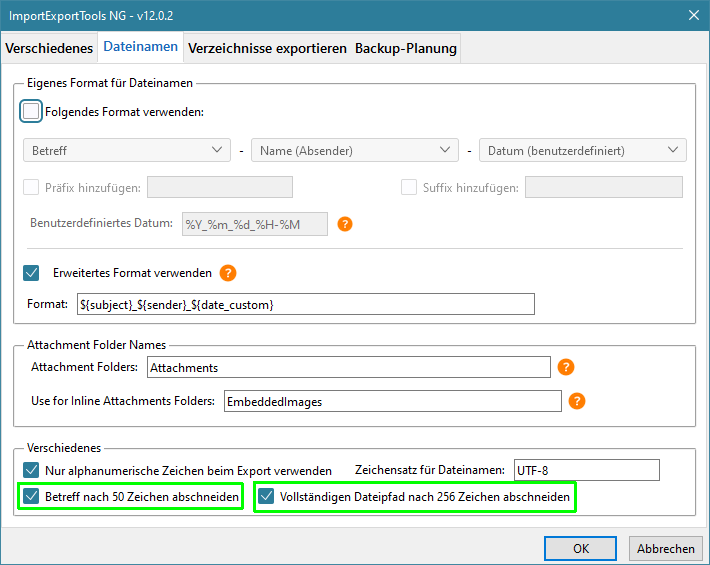This screenshot has width=710, height=565.
Task: Close the ImportExportTools NG dialog
Action: (x=693, y=15)
